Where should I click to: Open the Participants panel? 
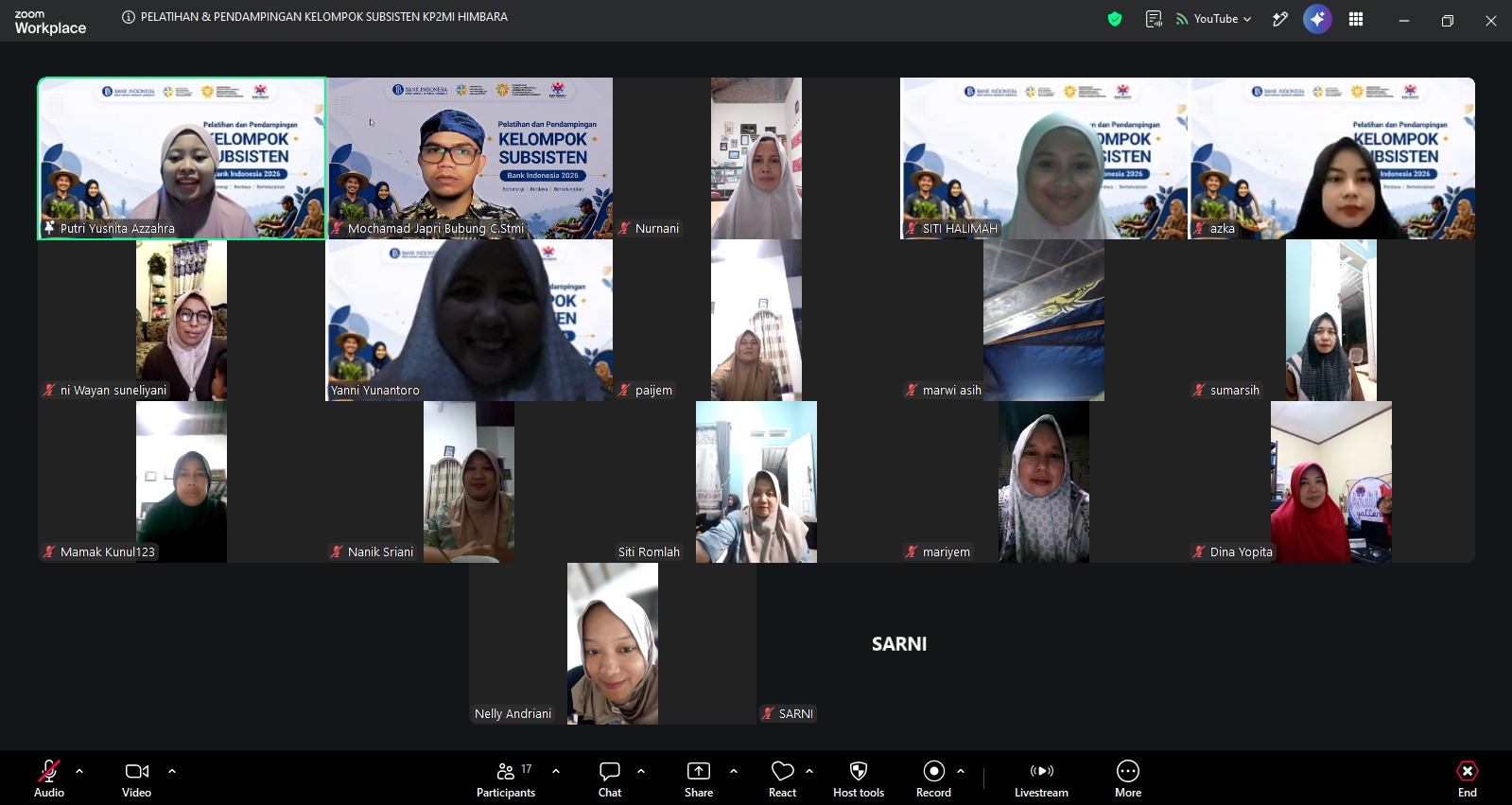click(x=506, y=779)
